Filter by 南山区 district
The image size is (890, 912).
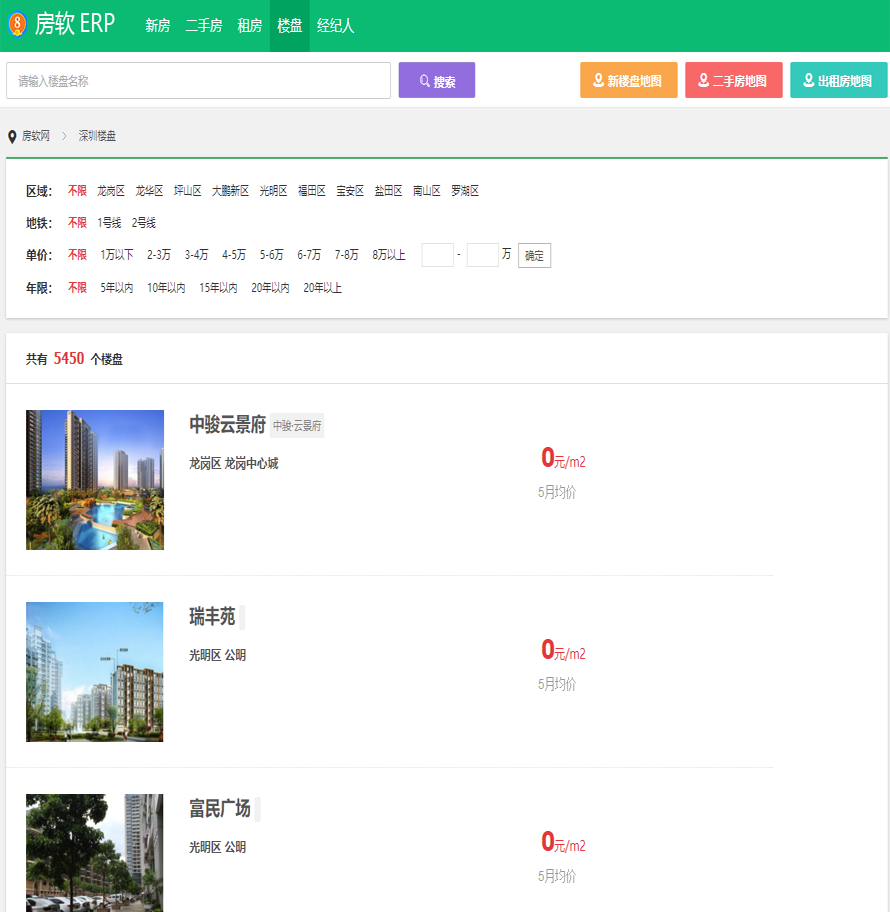(x=427, y=191)
